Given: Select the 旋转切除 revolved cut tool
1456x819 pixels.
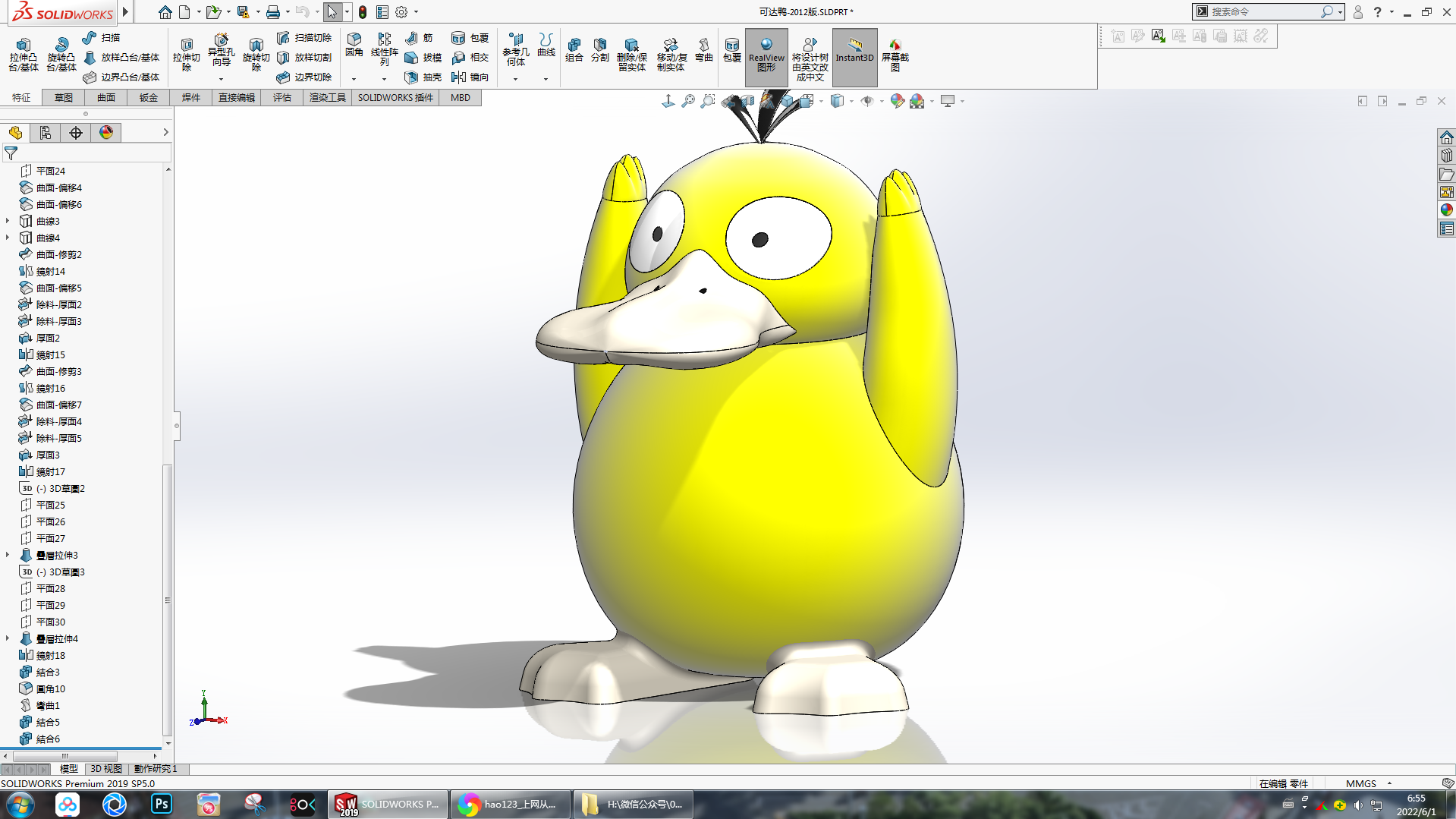Looking at the screenshot, I should [x=256, y=55].
